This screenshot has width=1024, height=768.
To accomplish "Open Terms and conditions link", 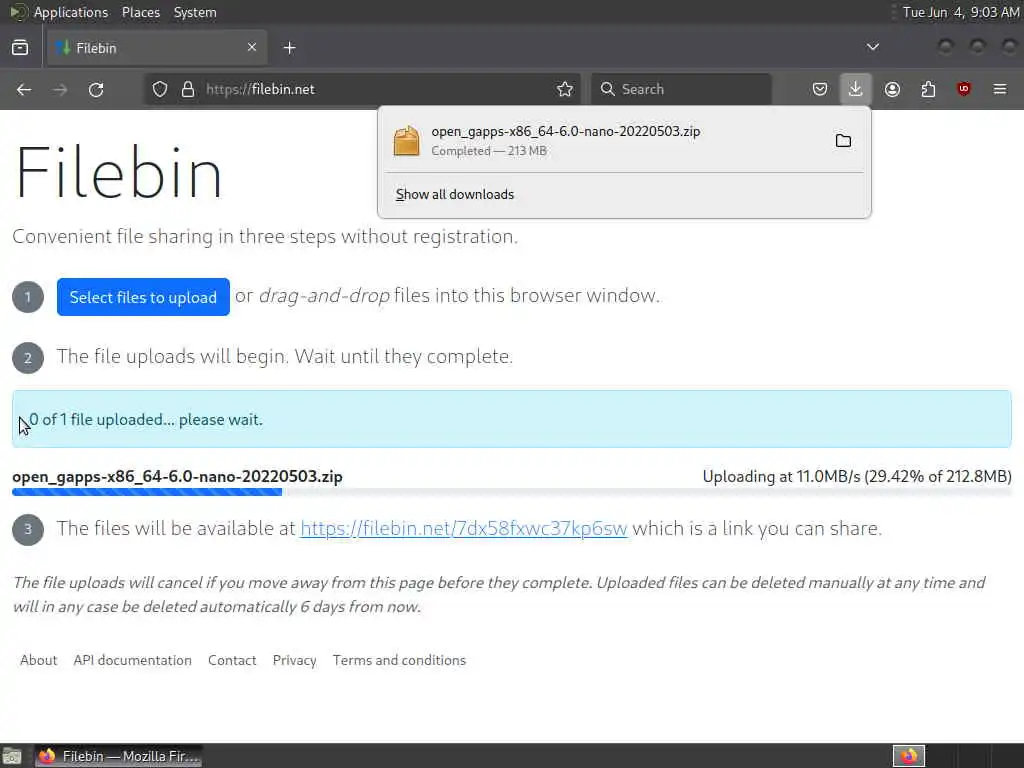I will (x=399, y=660).
